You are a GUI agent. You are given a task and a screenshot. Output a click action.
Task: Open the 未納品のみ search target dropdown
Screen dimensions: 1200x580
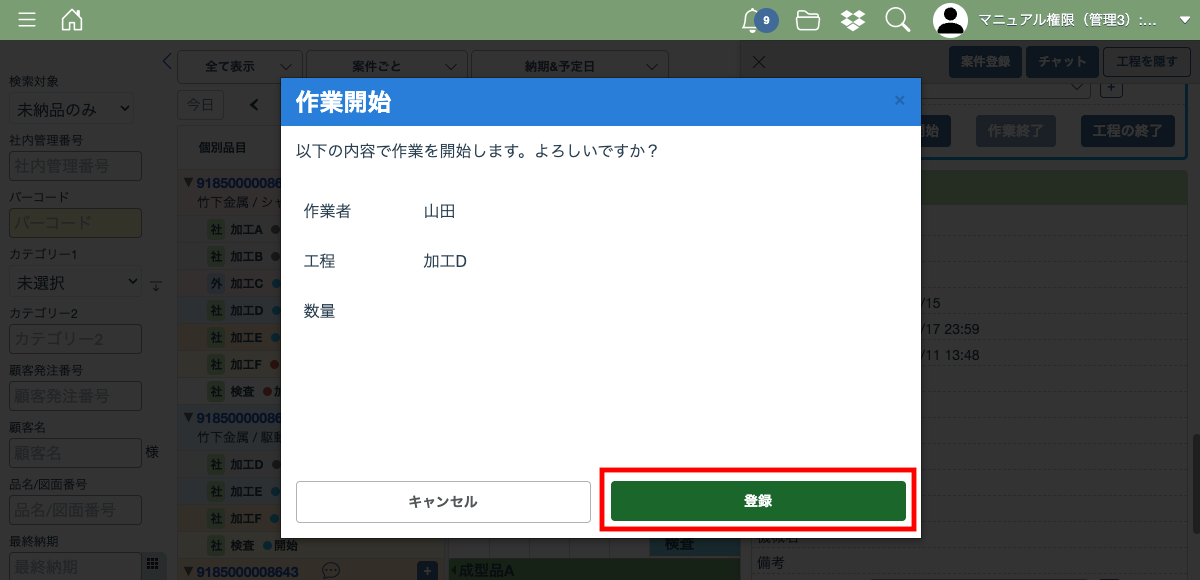click(71, 108)
